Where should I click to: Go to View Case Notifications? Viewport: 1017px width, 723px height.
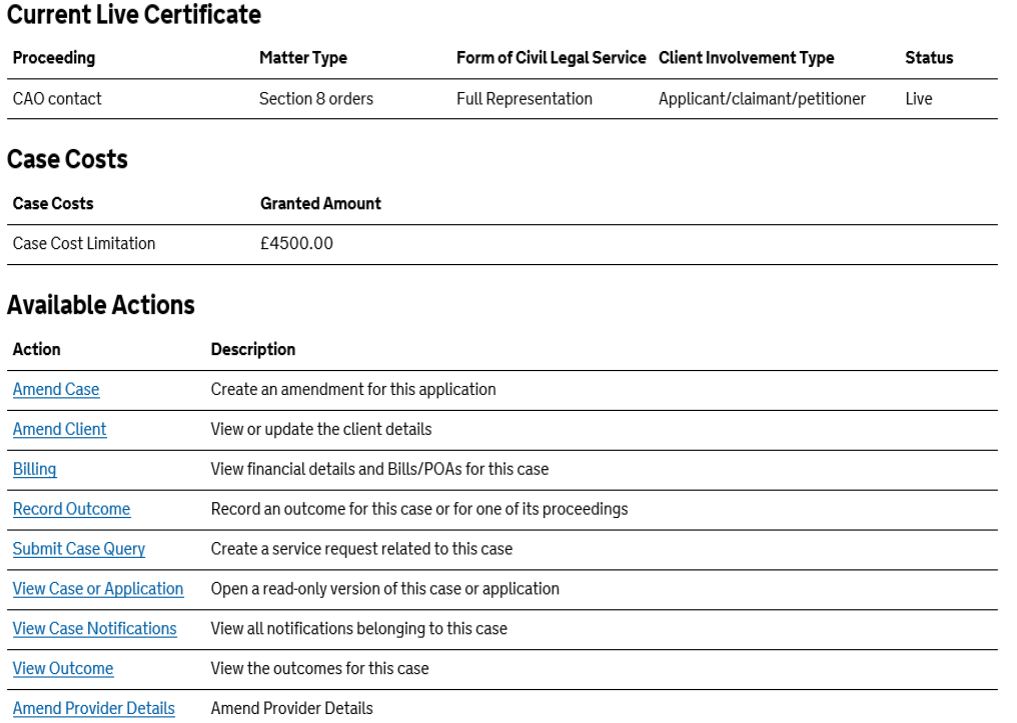[x=94, y=629]
